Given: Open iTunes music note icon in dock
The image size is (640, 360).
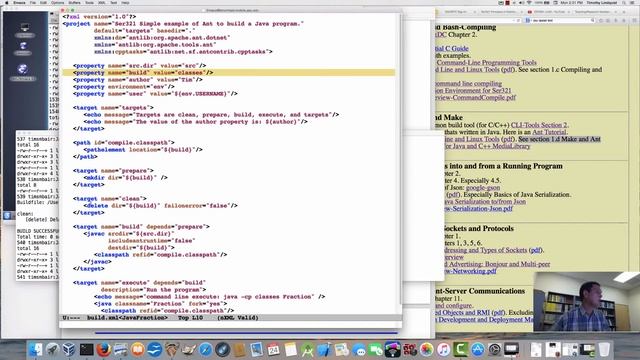Looking at the screenshot, I should coord(443,350).
